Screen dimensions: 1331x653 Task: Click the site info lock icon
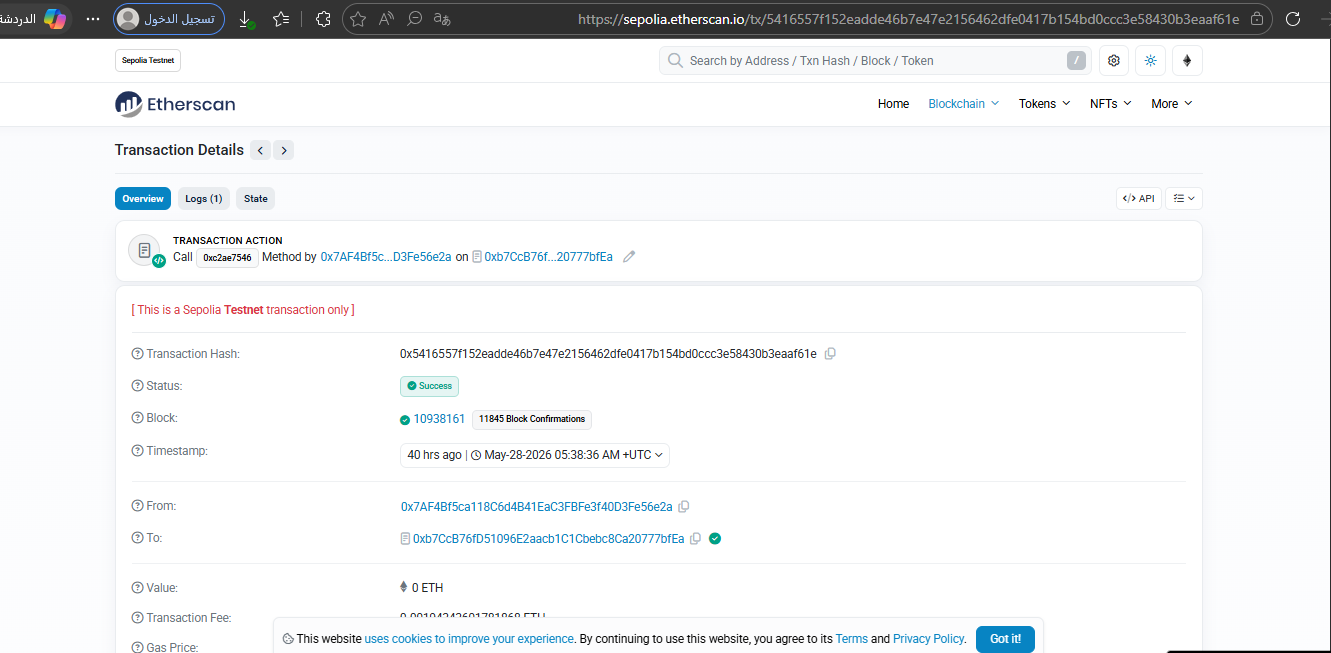tap(1257, 19)
